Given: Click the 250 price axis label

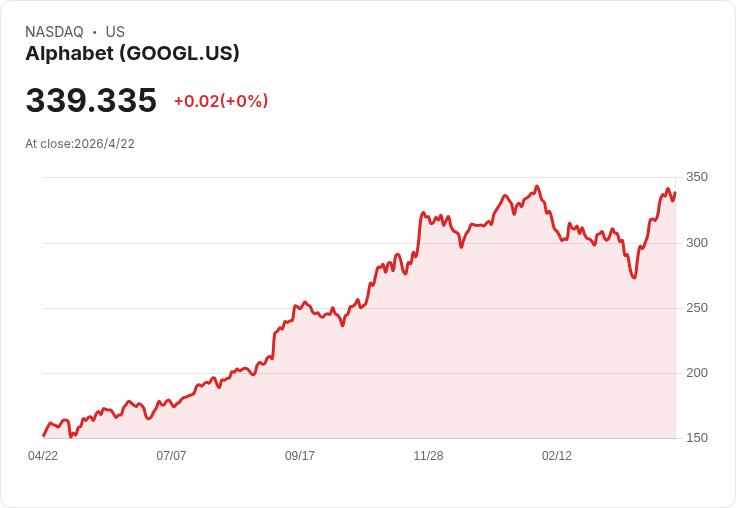Looking at the screenshot, I should 697,308.
